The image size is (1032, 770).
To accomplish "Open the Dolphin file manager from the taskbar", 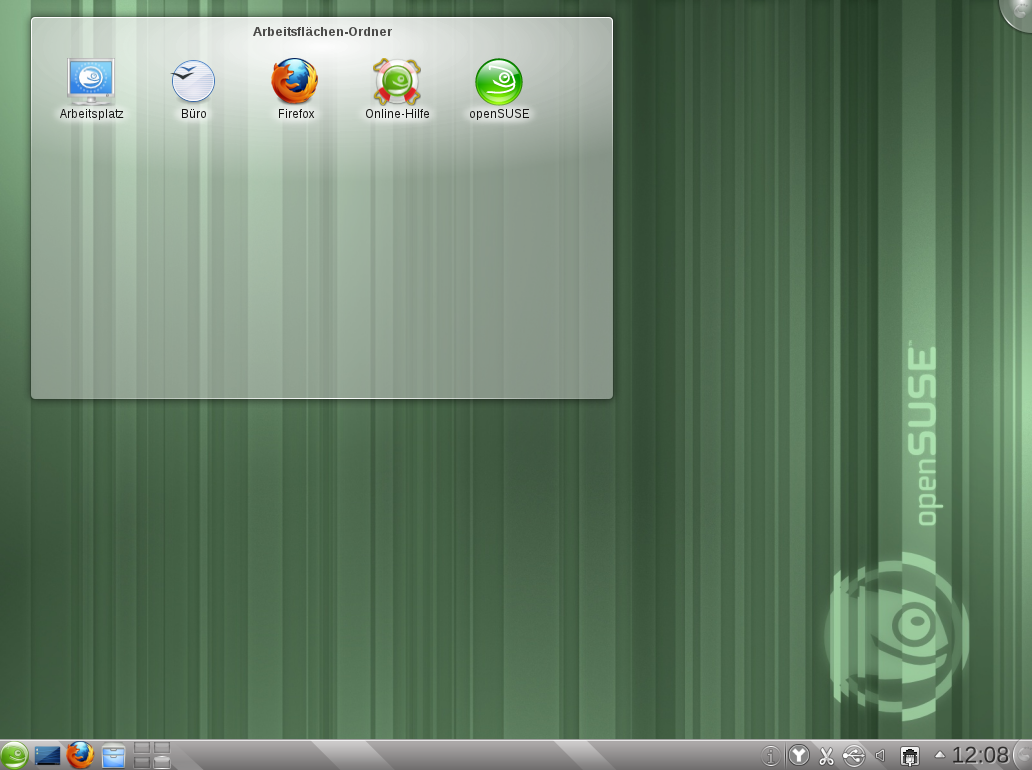I will coord(113,755).
